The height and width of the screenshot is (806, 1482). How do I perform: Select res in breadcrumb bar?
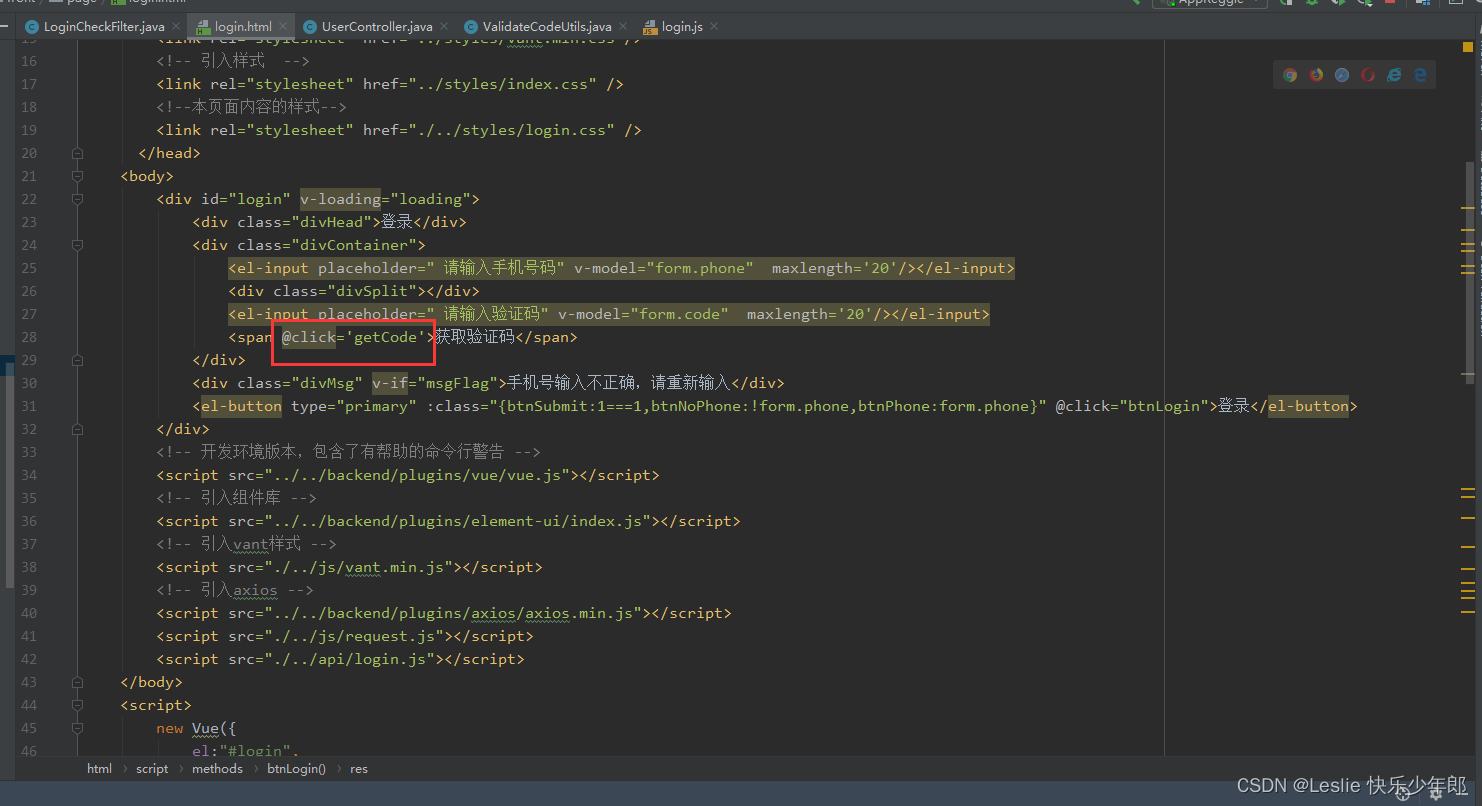tap(359, 769)
